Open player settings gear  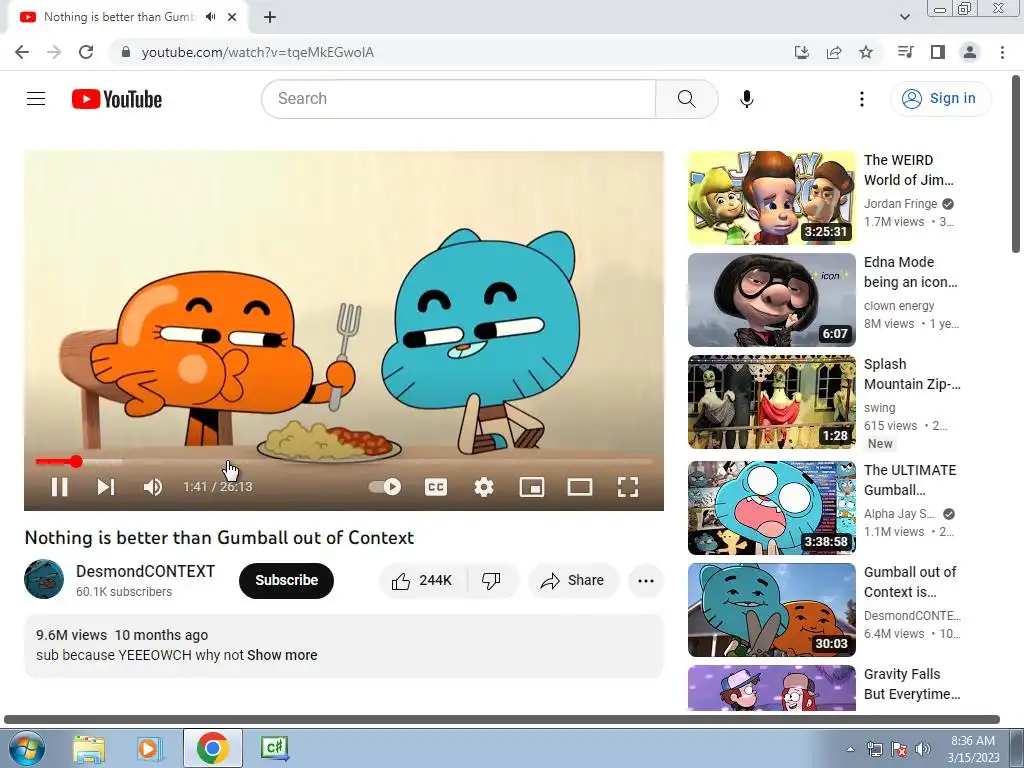[484, 487]
